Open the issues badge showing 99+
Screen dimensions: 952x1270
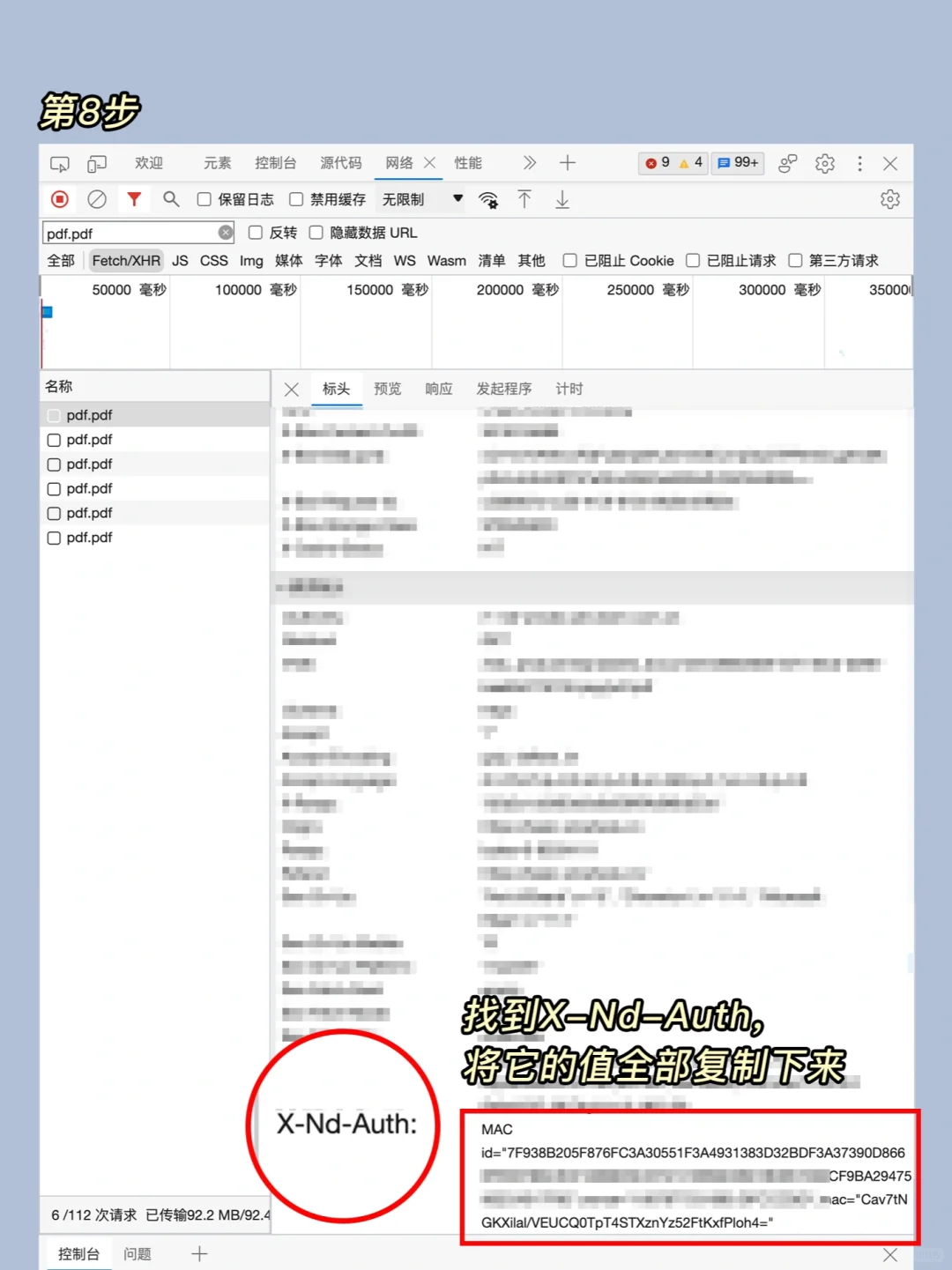[x=737, y=163]
